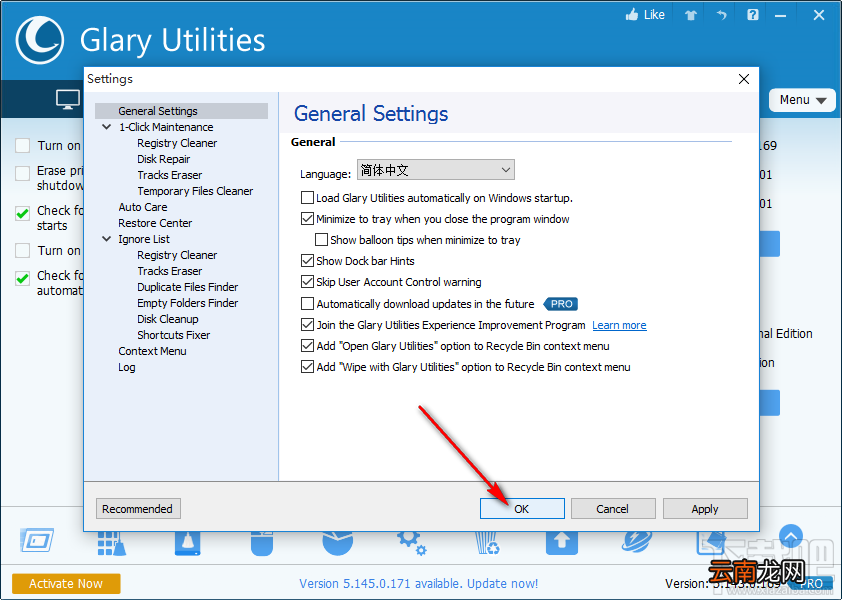This screenshot has width=842, height=600.
Task: Click the Cancel button
Action: (613, 509)
